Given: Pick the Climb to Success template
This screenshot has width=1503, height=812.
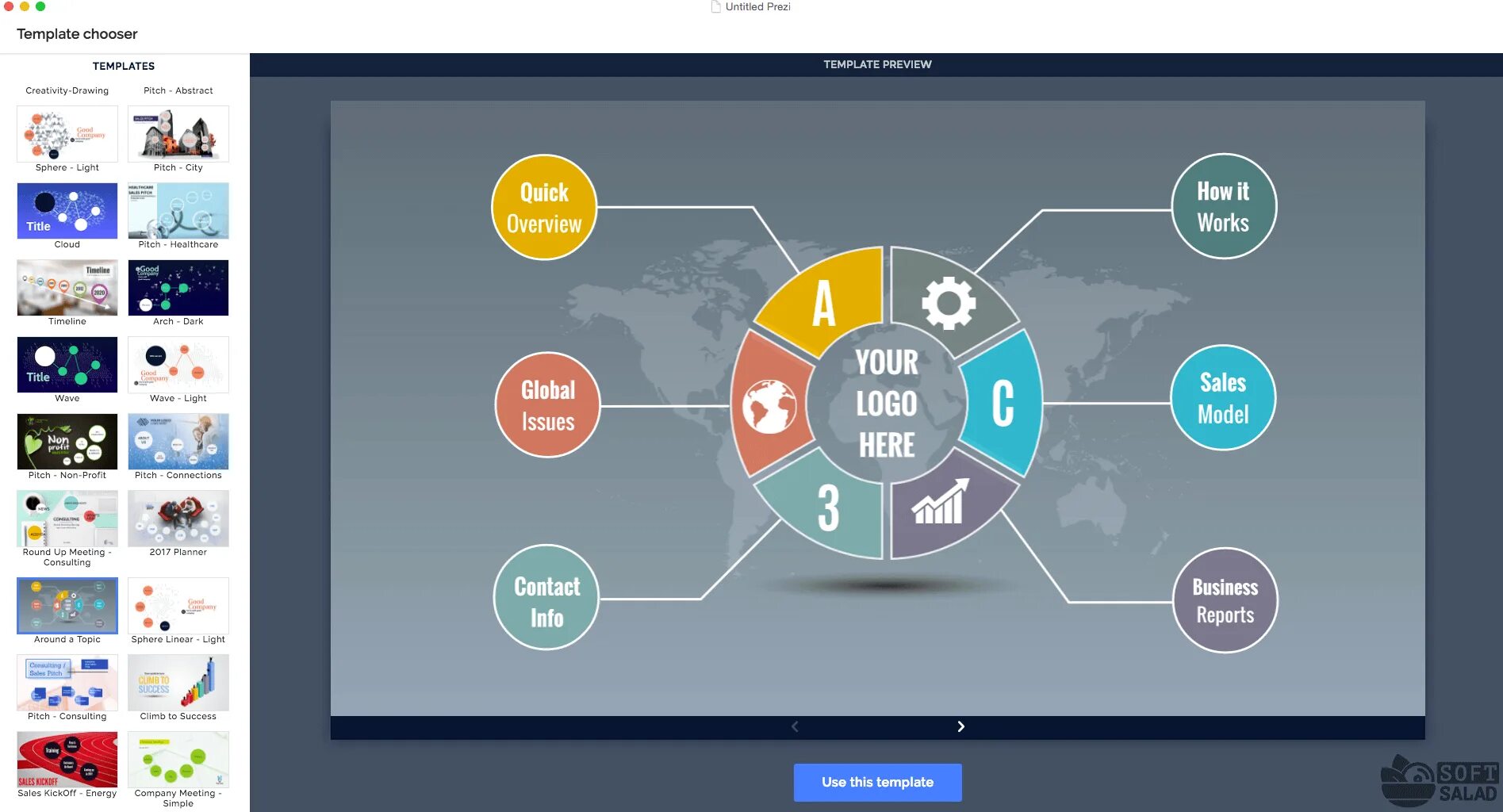Looking at the screenshot, I should point(178,683).
